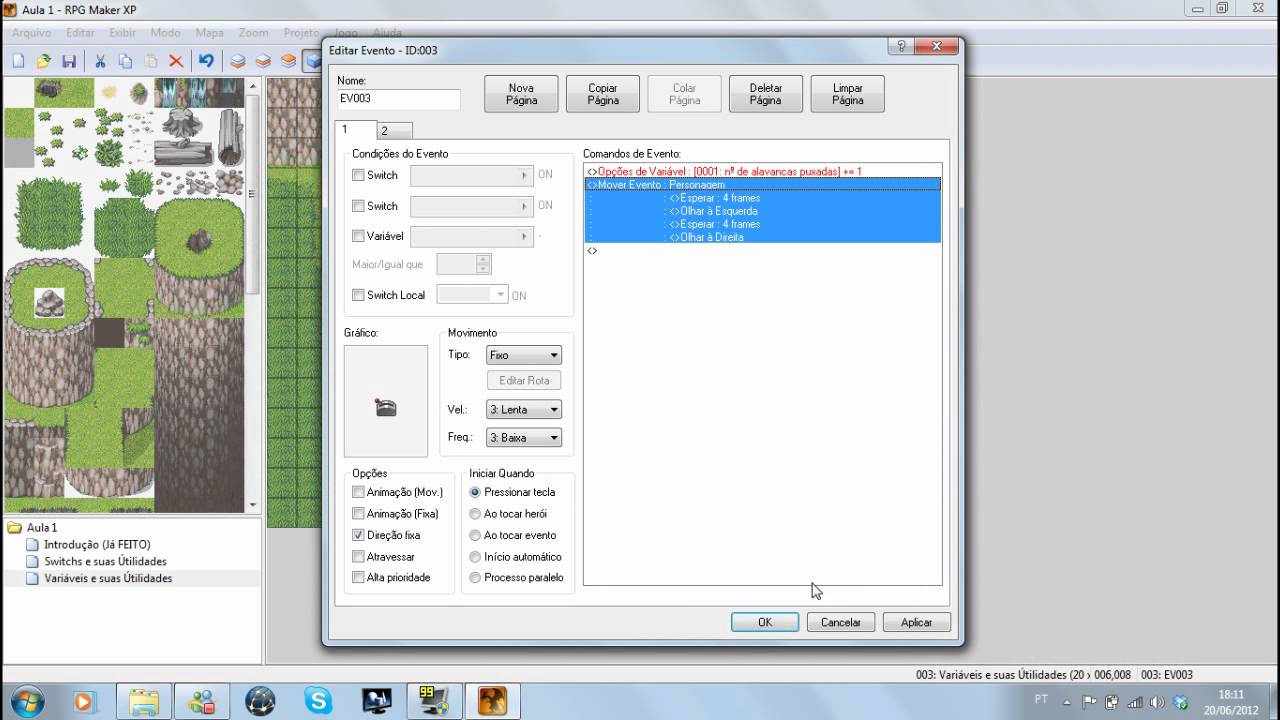This screenshot has height=720, width=1280.
Task: Click the Nova Página button
Action: 521,94
